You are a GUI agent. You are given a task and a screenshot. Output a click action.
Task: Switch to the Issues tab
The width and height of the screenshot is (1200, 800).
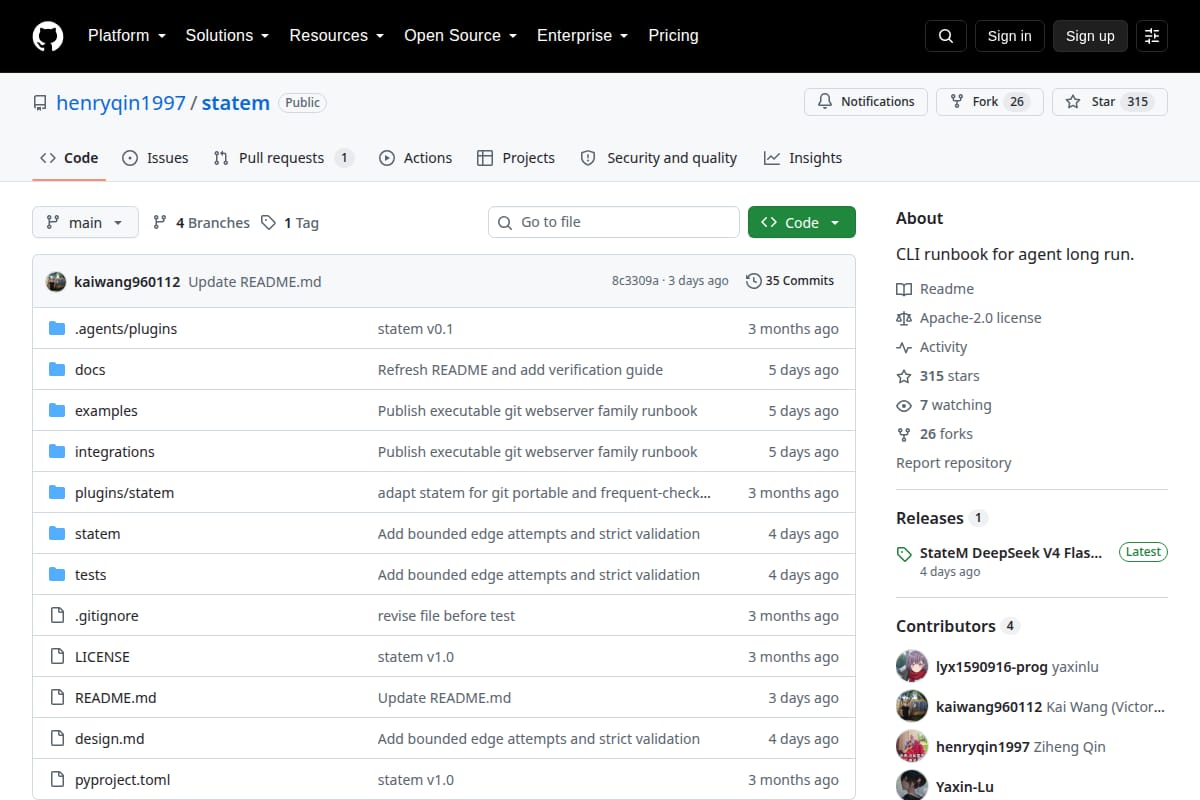[x=155, y=158]
